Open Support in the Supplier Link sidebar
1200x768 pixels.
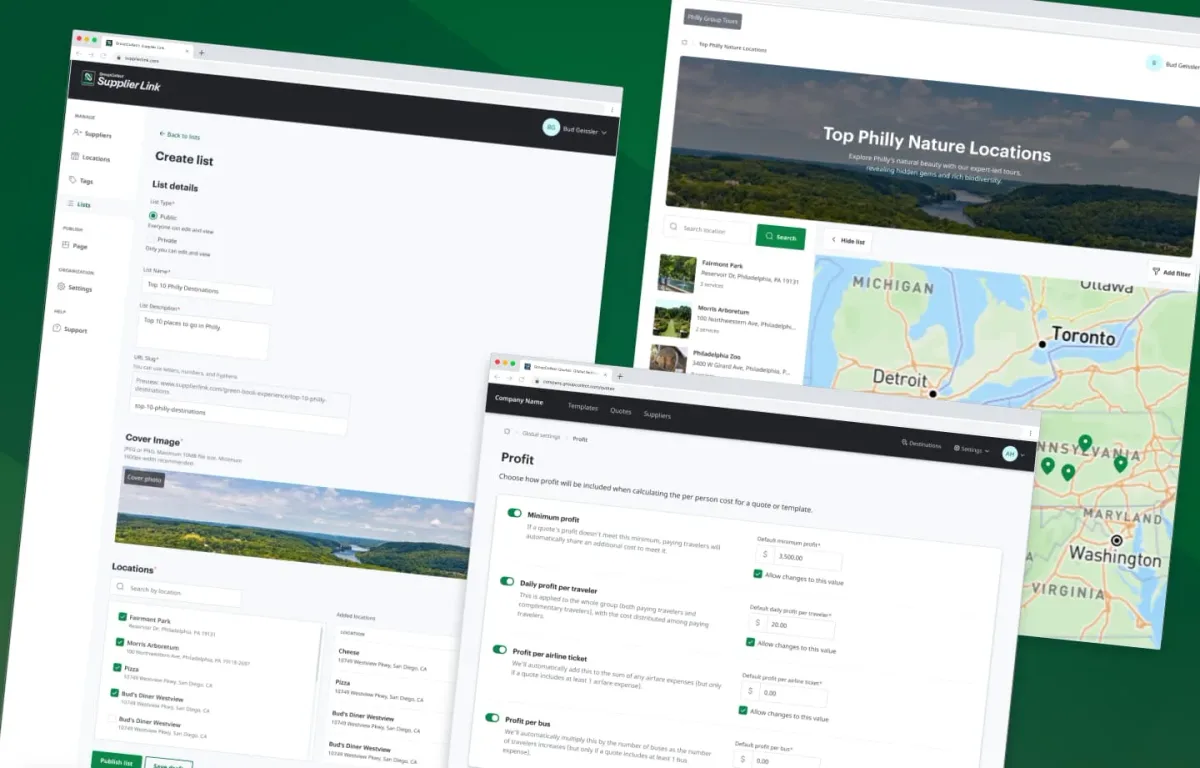coord(75,330)
